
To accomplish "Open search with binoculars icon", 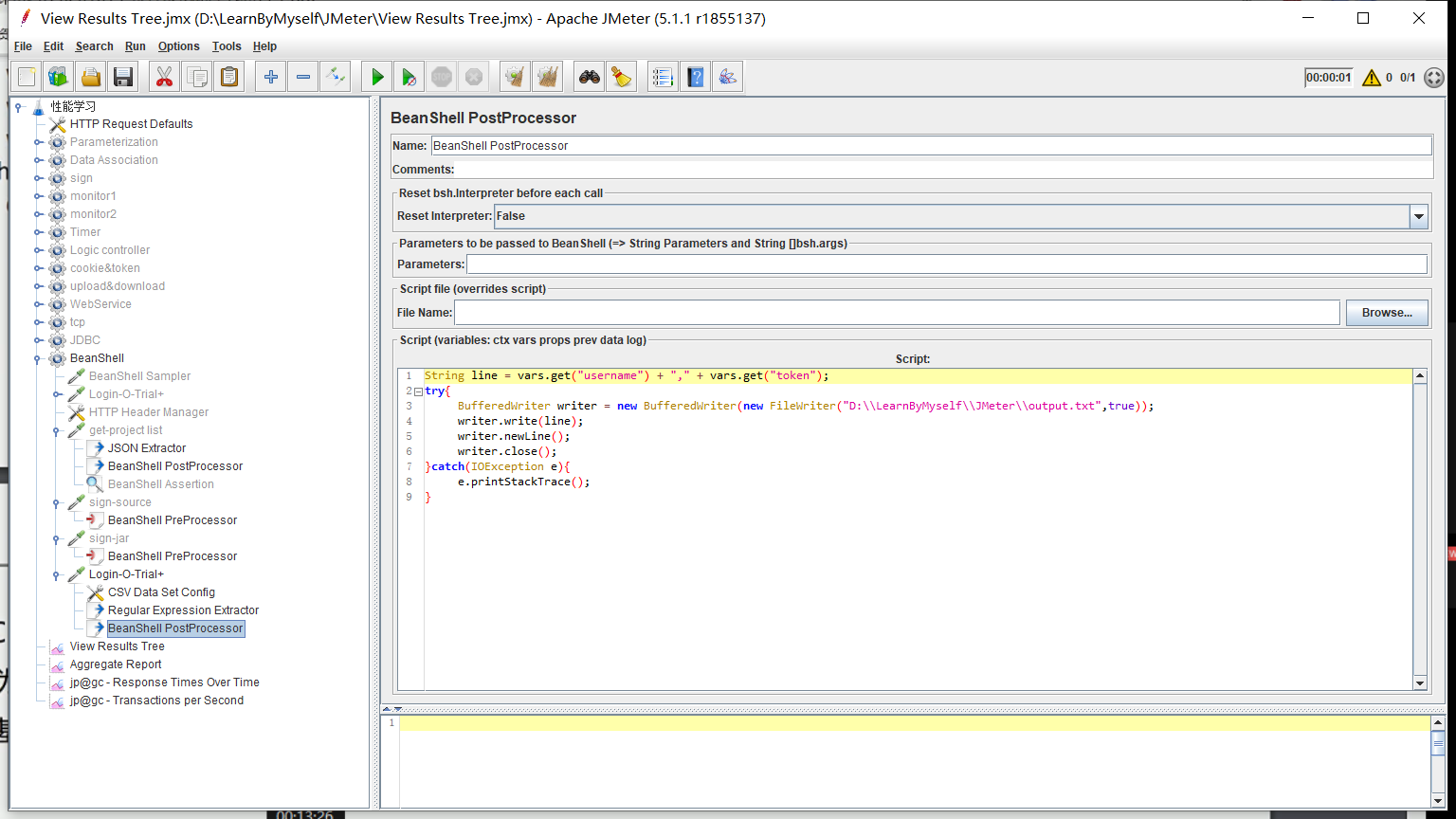I will 590,77.
